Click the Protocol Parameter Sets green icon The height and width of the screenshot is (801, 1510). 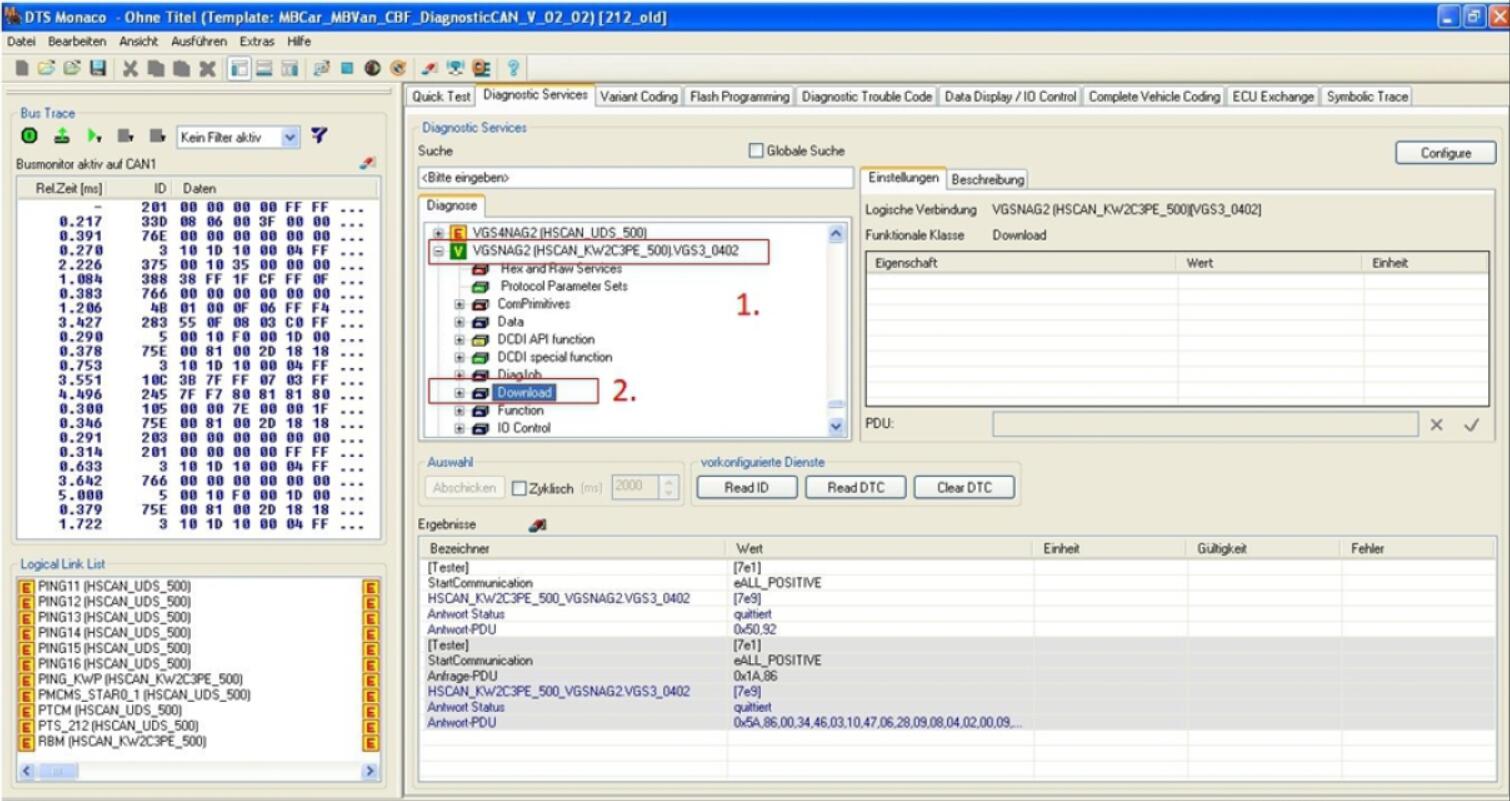(480, 286)
